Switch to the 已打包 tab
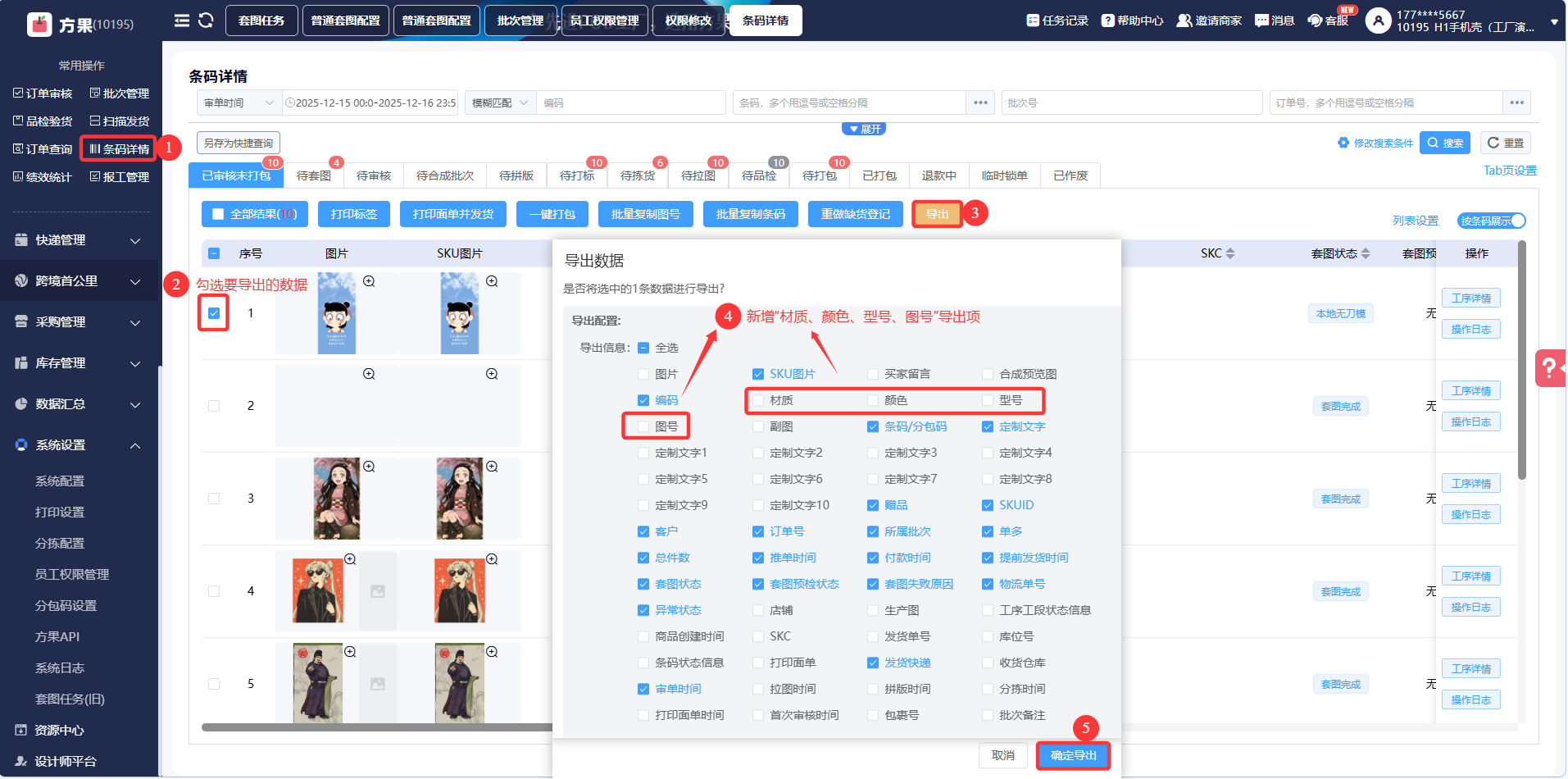This screenshot has height=779, width=1568. point(879,175)
